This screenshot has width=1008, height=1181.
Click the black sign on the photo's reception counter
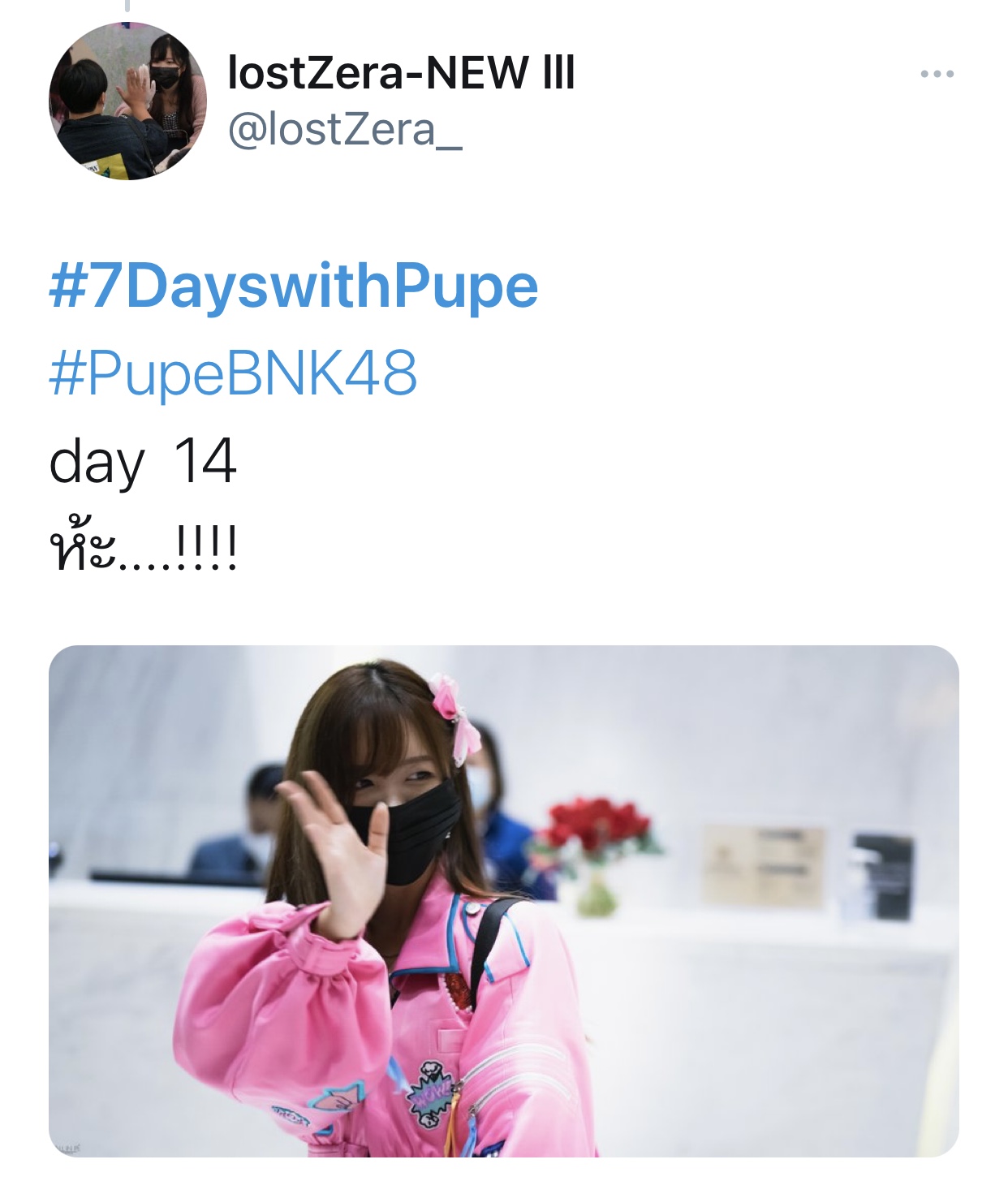tap(883, 877)
